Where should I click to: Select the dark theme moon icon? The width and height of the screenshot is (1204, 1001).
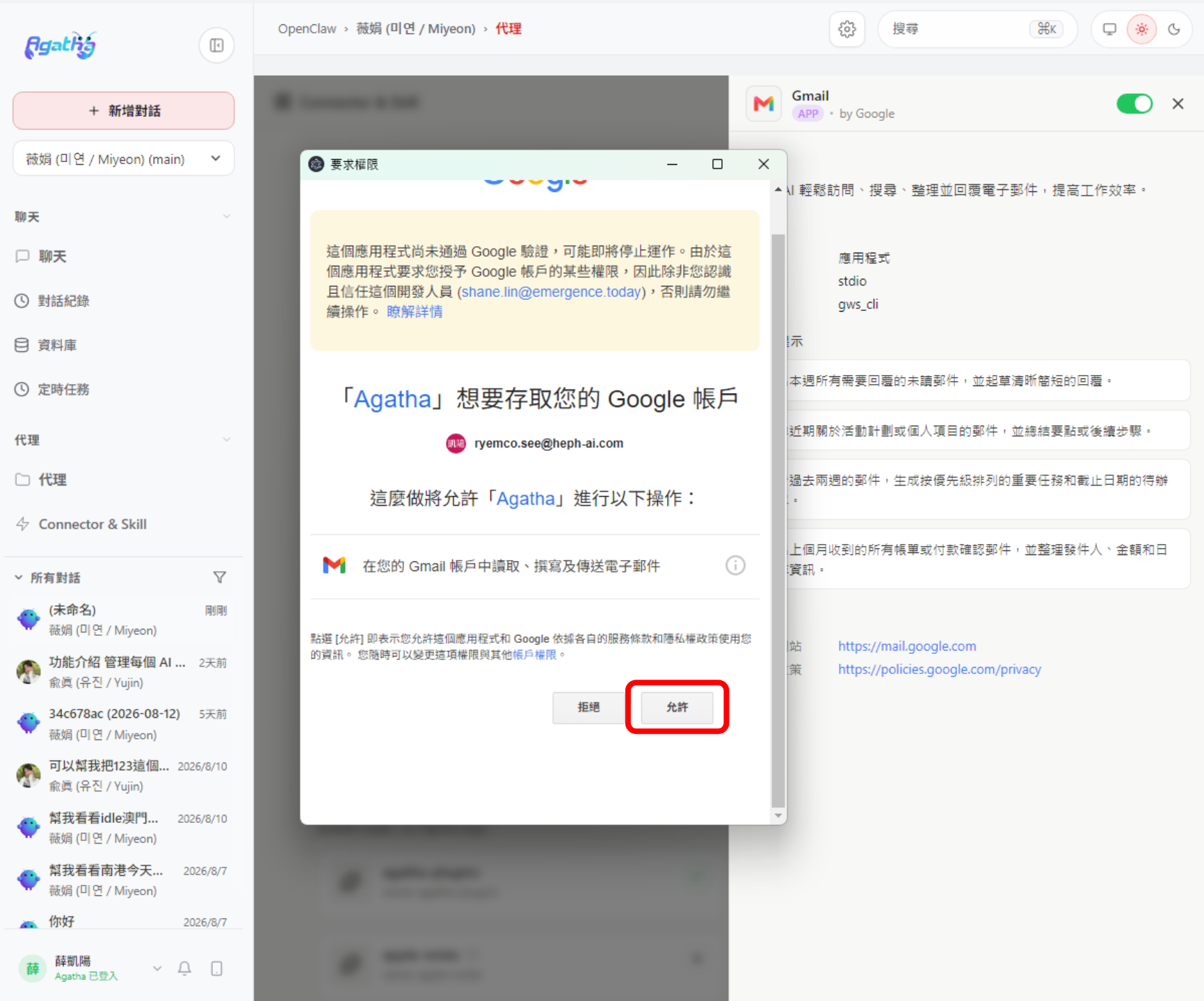click(x=1174, y=29)
